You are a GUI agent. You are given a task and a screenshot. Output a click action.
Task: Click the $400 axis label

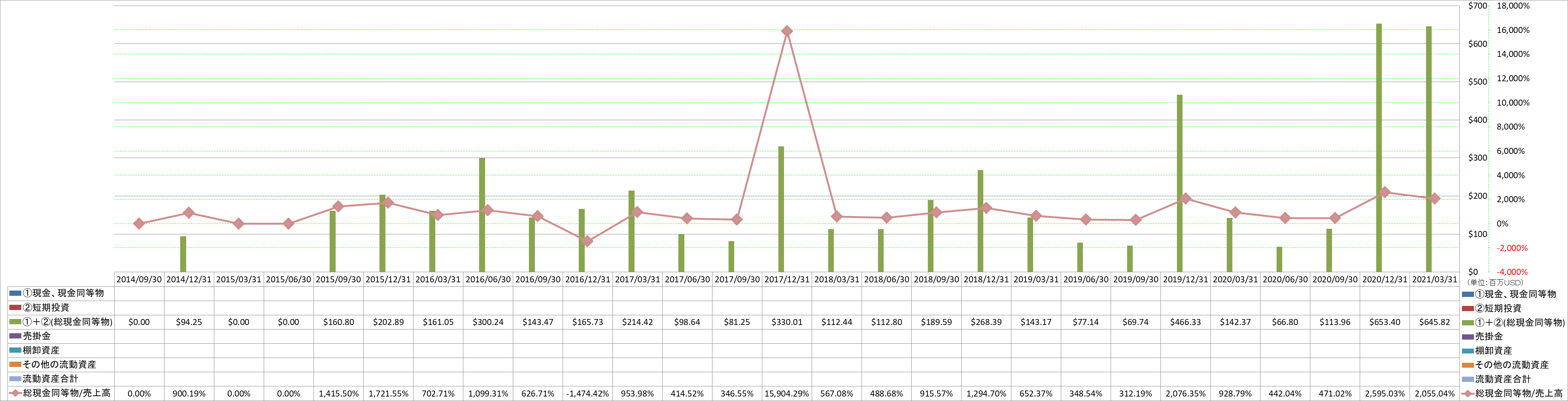(1477, 120)
